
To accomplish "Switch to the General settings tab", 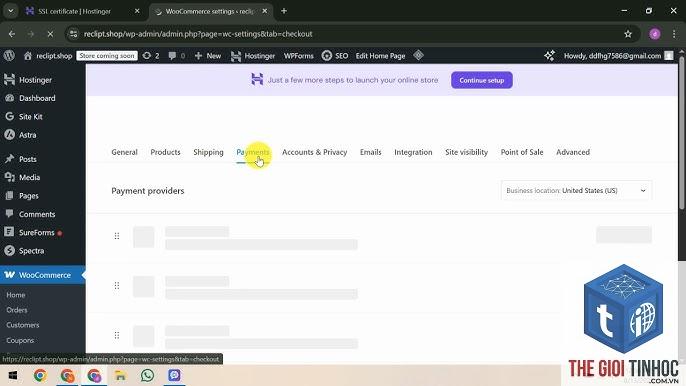I will tap(124, 152).
